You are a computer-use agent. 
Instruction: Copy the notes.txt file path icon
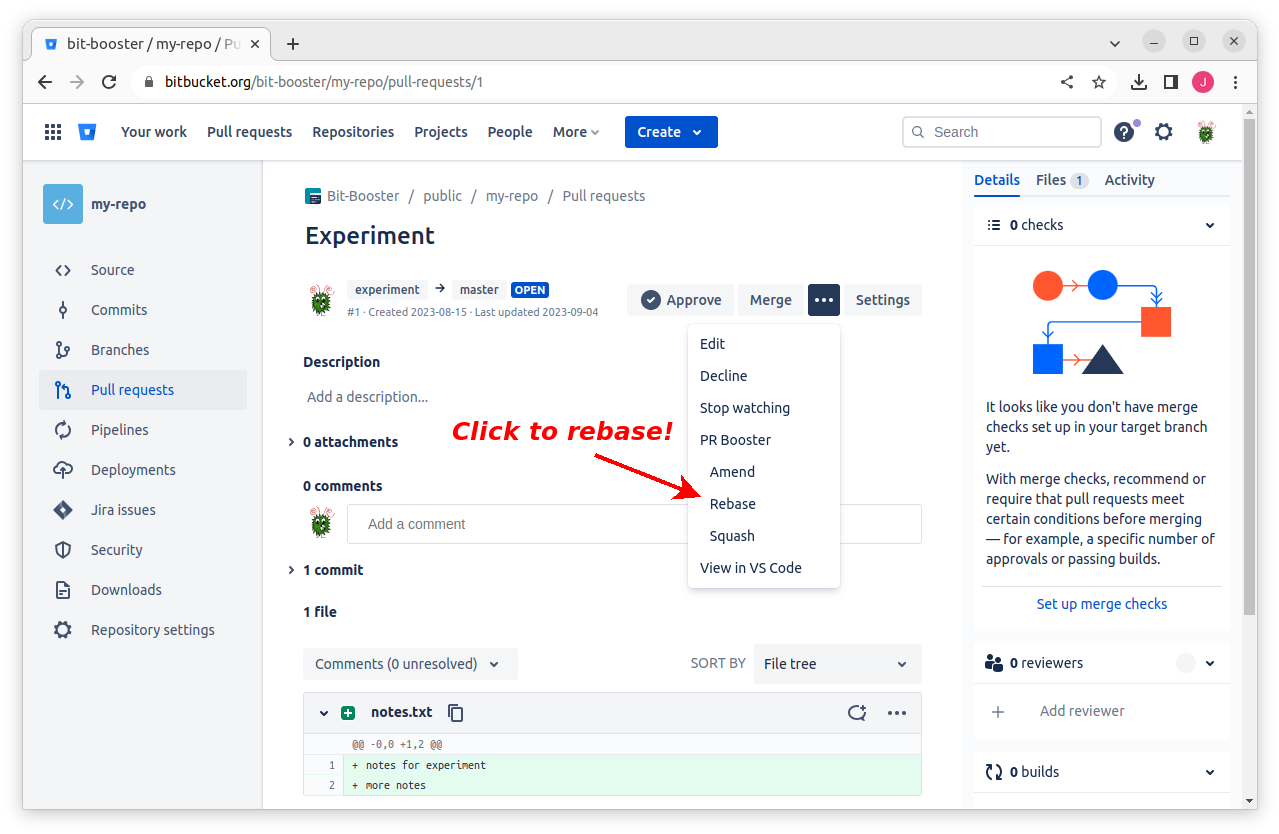[456, 713]
